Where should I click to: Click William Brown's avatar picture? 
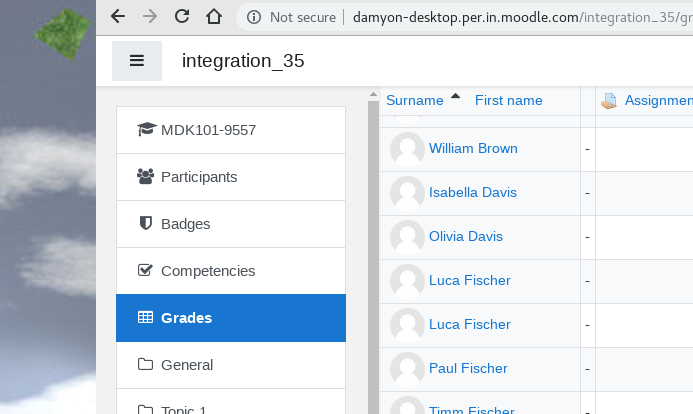407,149
